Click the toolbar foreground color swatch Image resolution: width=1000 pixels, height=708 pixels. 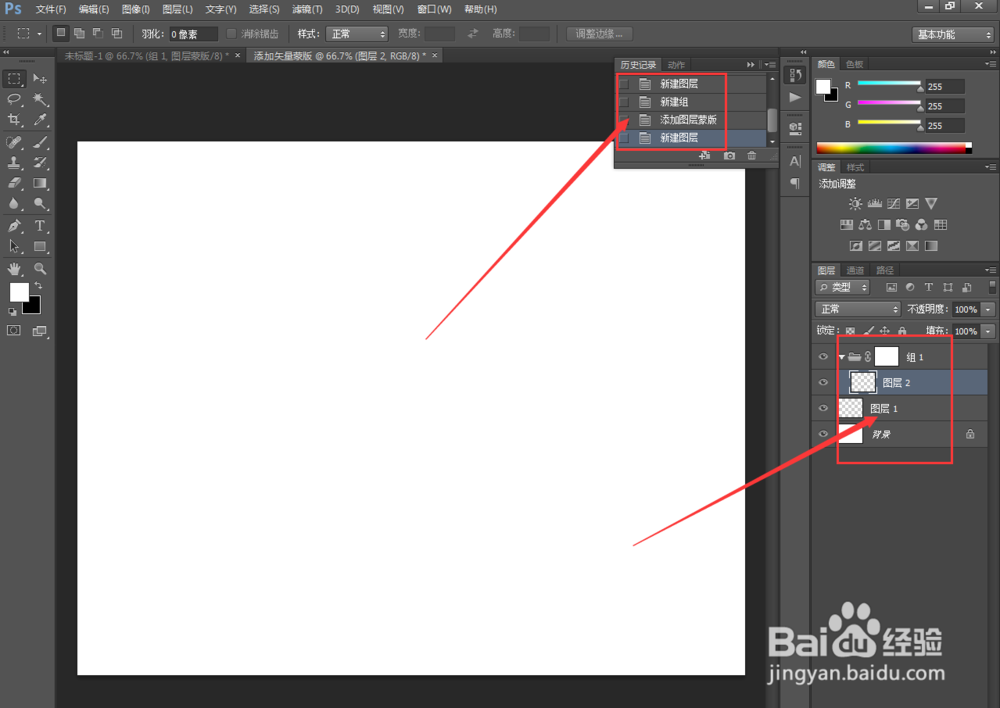pyautogui.click(x=19, y=292)
